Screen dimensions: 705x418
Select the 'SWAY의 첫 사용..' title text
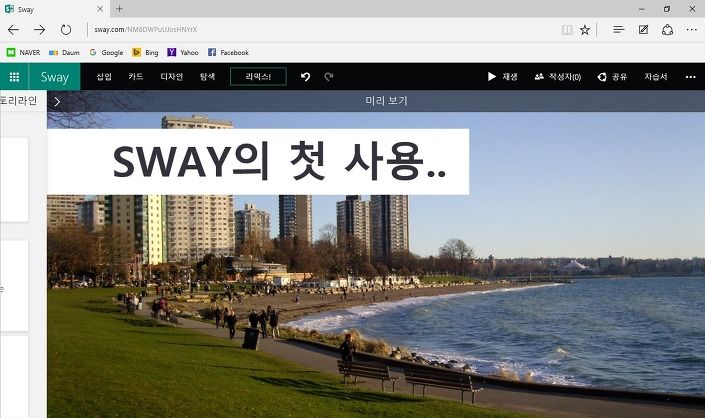pos(279,161)
